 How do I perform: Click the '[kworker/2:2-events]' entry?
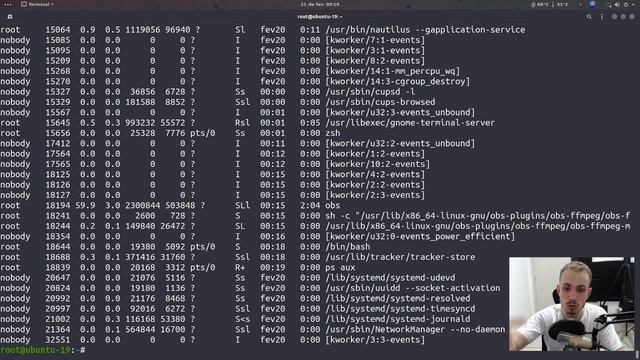click(375, 185)
